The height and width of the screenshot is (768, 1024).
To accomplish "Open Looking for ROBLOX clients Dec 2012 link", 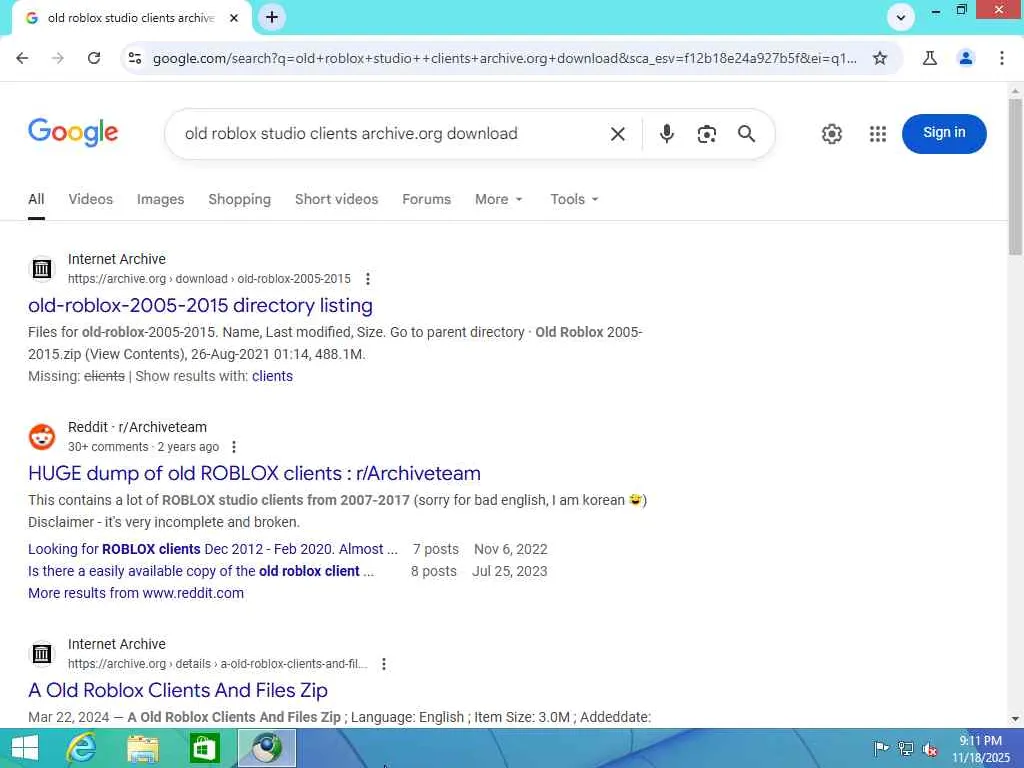I will (x=213, y=549).
